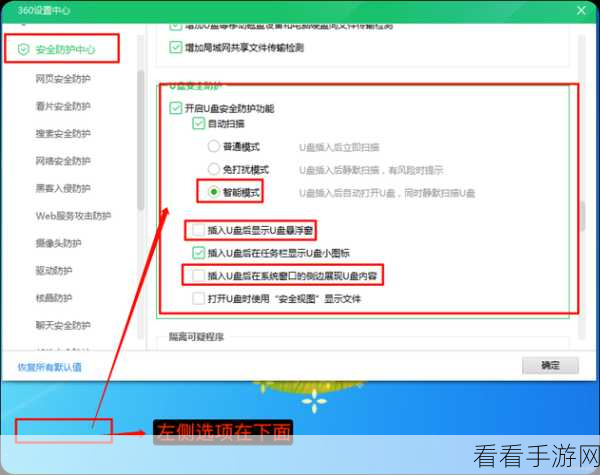The width and height of the screenshot is (600, 475).
Task: Click 恢复所有默认值 link
Action: [x=50, y=367]
